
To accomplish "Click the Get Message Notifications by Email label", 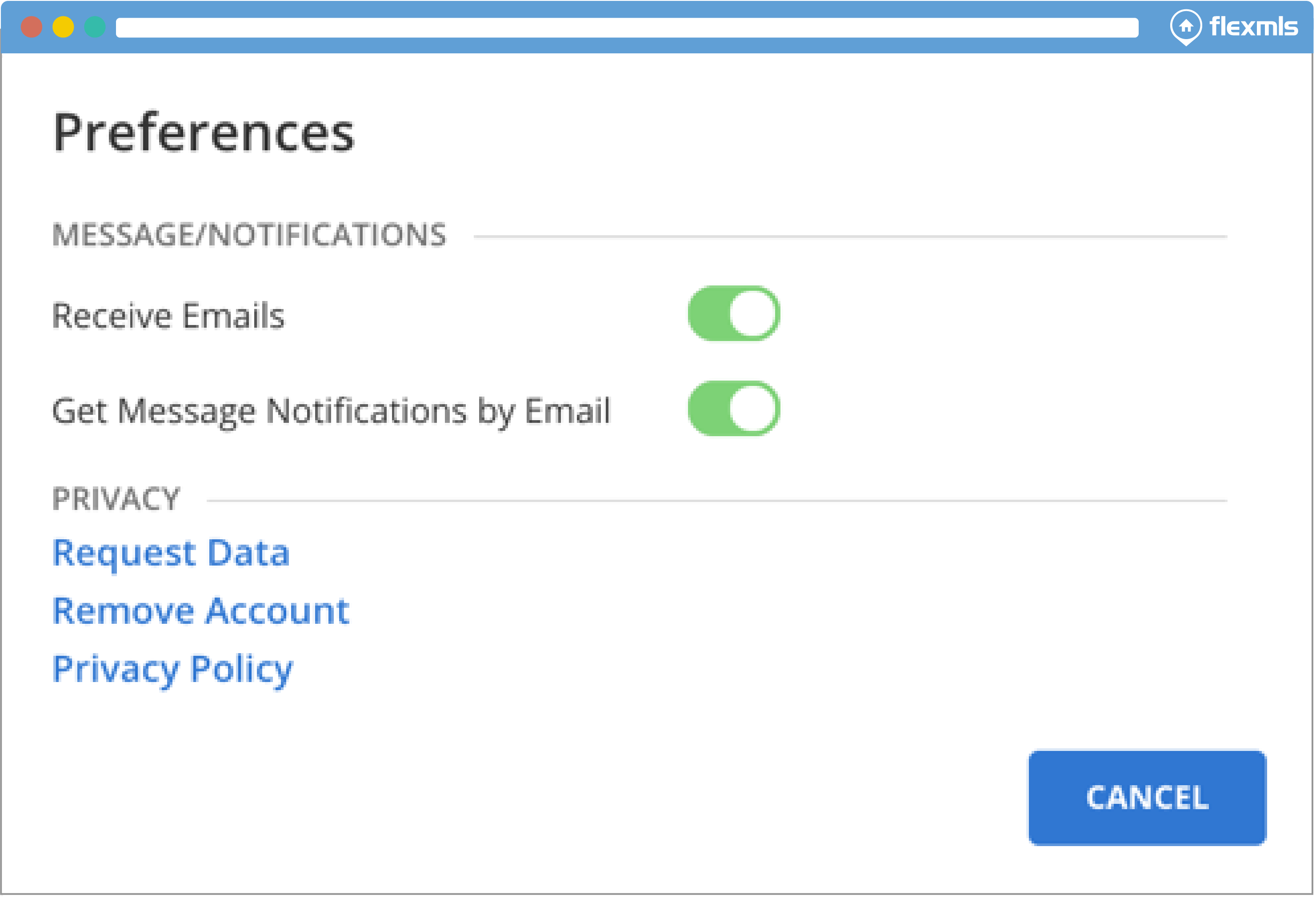I will [331, 411].
